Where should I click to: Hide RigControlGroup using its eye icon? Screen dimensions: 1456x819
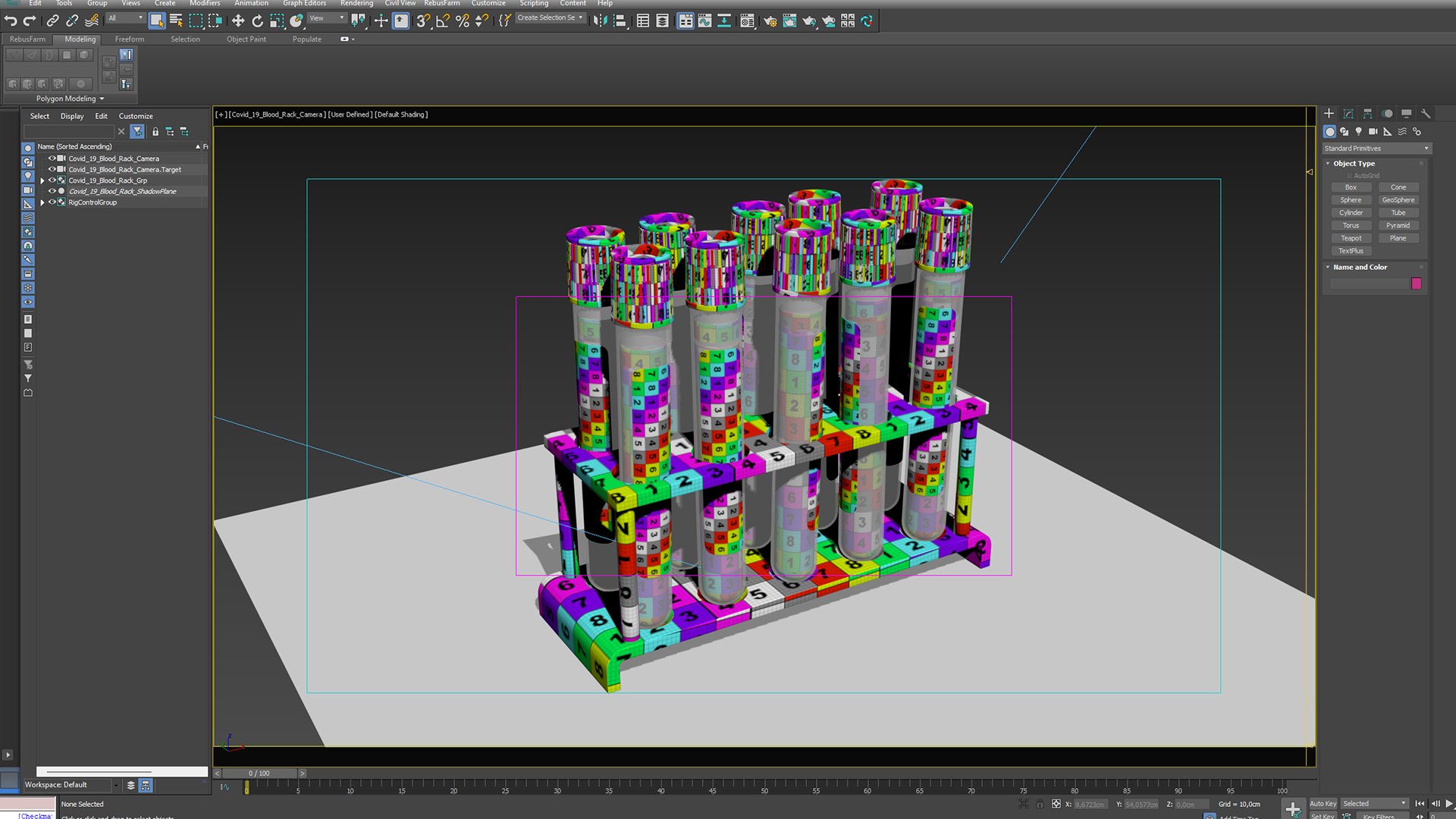[52, 202]
